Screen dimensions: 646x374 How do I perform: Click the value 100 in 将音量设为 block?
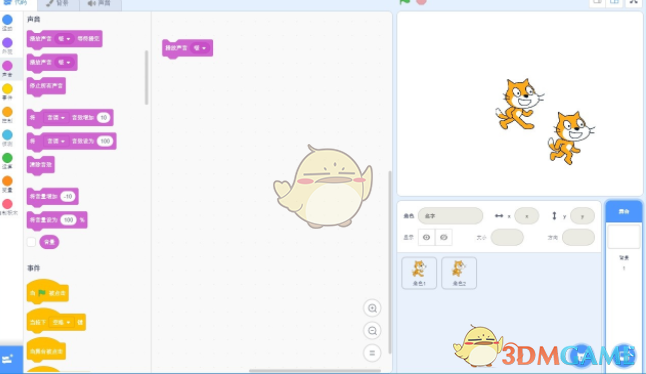click(68, 220)
